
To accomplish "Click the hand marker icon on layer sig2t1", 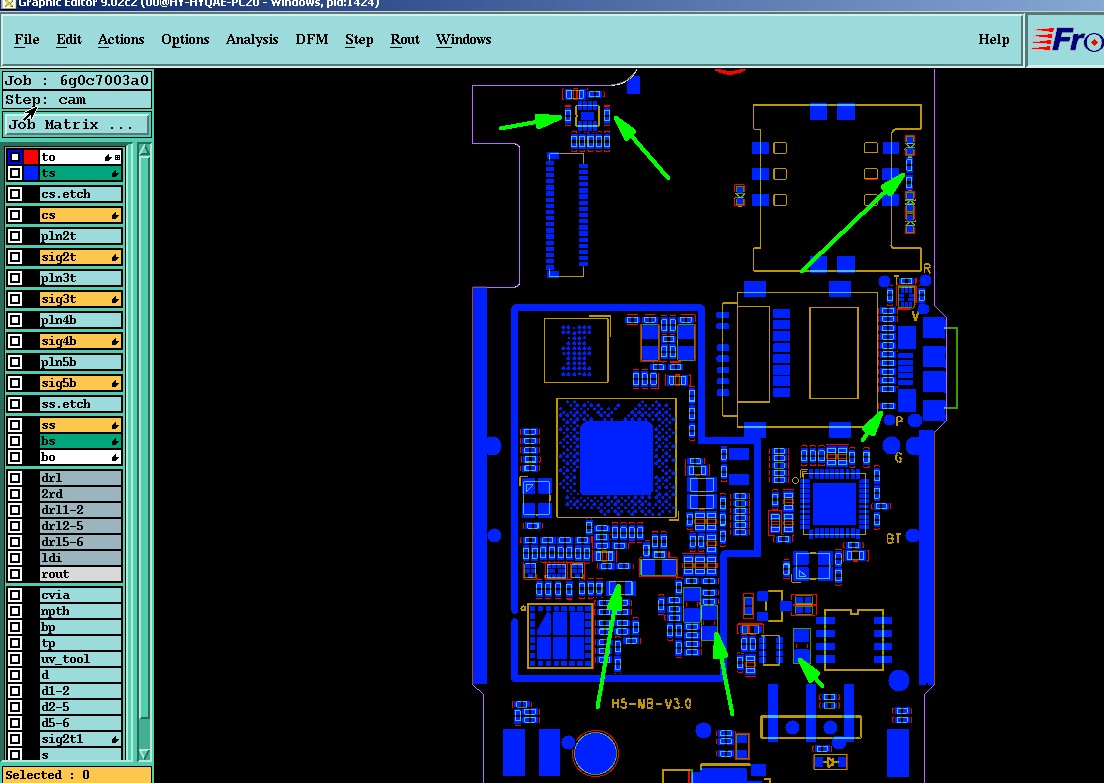I will 115,739.
